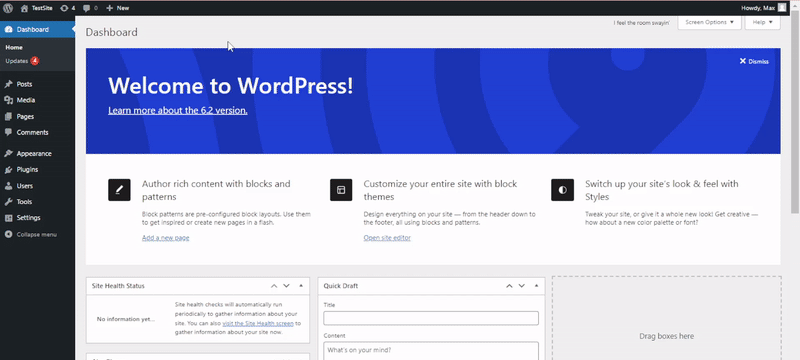The image size is (800, 360).
Task: Toggle the Quick Draft panel collapse arrow
Action: tap(536, 286)
